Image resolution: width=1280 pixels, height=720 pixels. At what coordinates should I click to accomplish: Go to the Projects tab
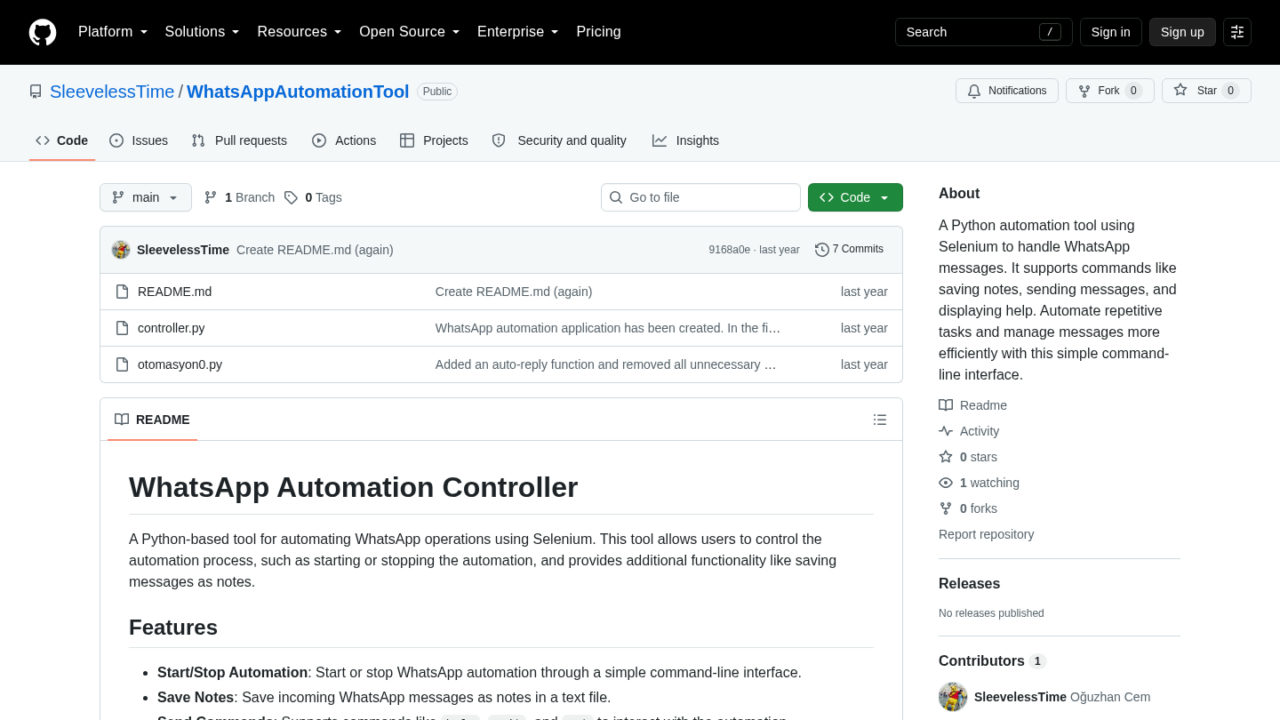pyautogui.click(x=434, y=141)
